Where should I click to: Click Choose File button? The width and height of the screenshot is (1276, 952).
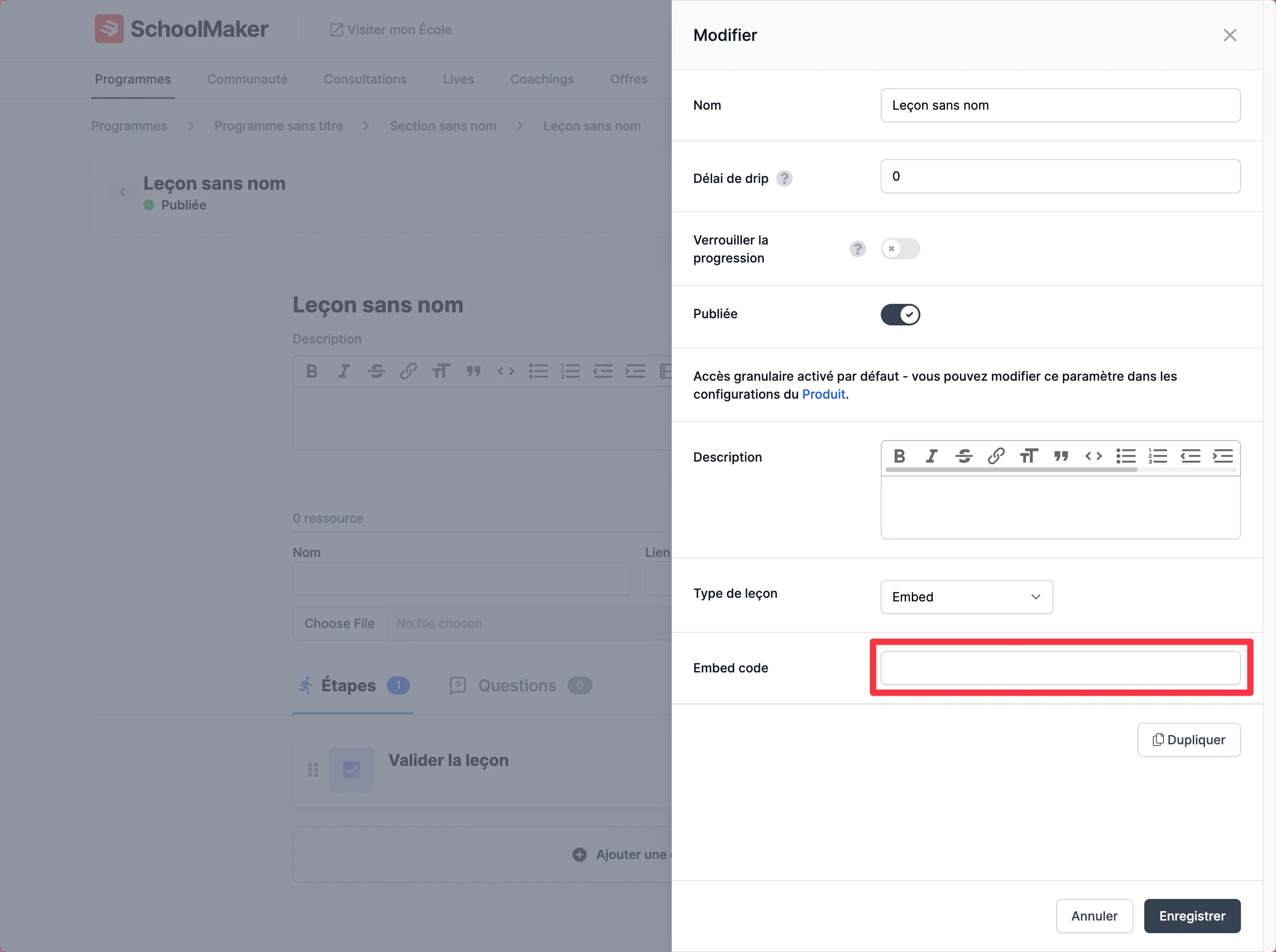[x=339, y=623]
